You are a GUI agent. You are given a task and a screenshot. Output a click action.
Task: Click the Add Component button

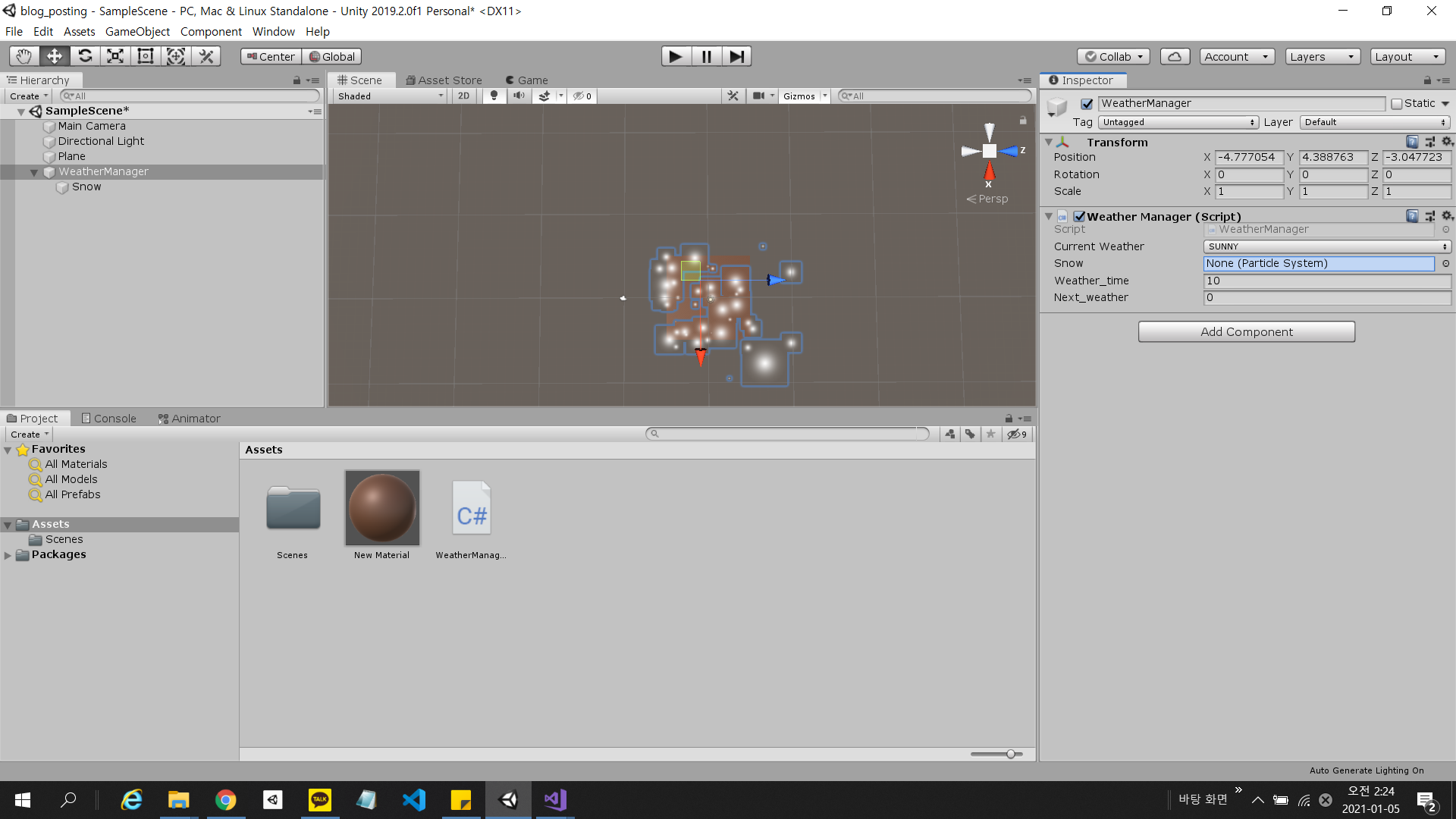pos(1246,331)
